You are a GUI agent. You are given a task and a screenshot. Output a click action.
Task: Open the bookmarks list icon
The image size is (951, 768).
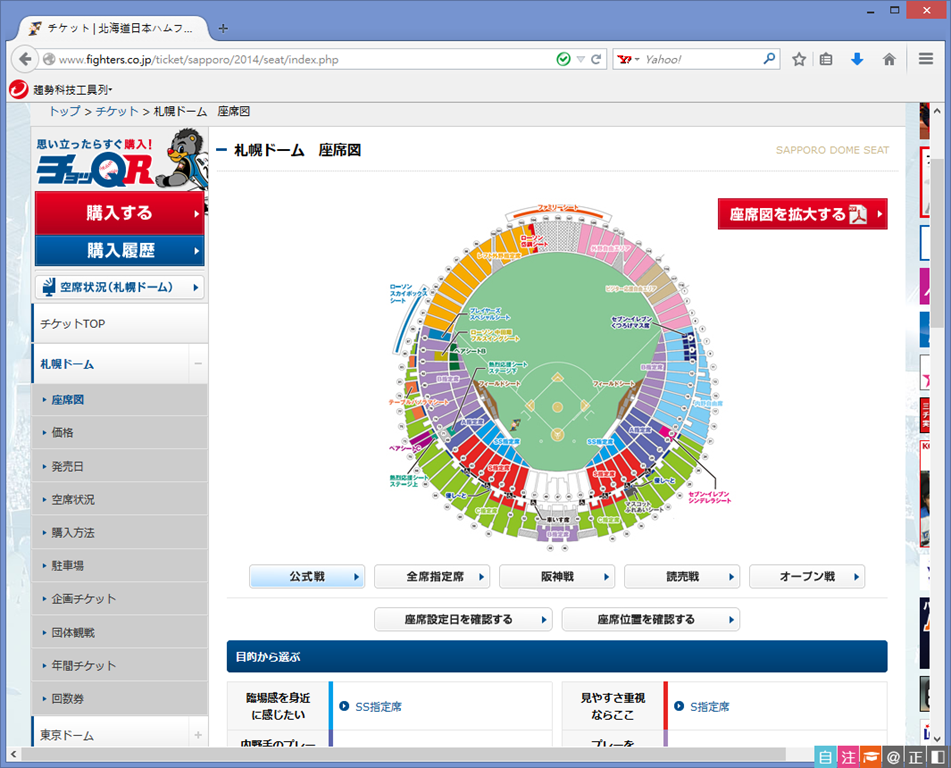pos(826,59)
